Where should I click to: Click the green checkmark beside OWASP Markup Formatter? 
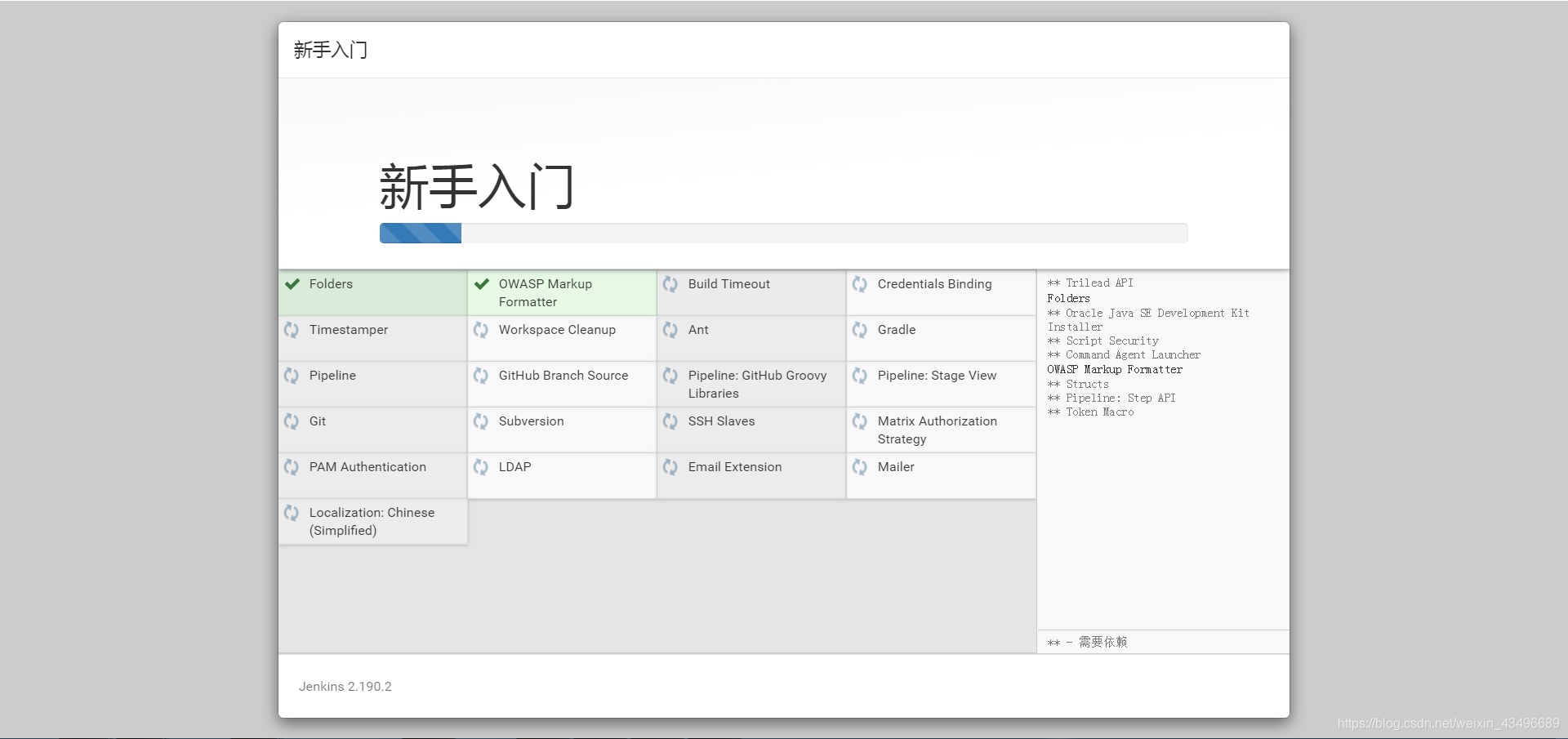coord(482,284)
